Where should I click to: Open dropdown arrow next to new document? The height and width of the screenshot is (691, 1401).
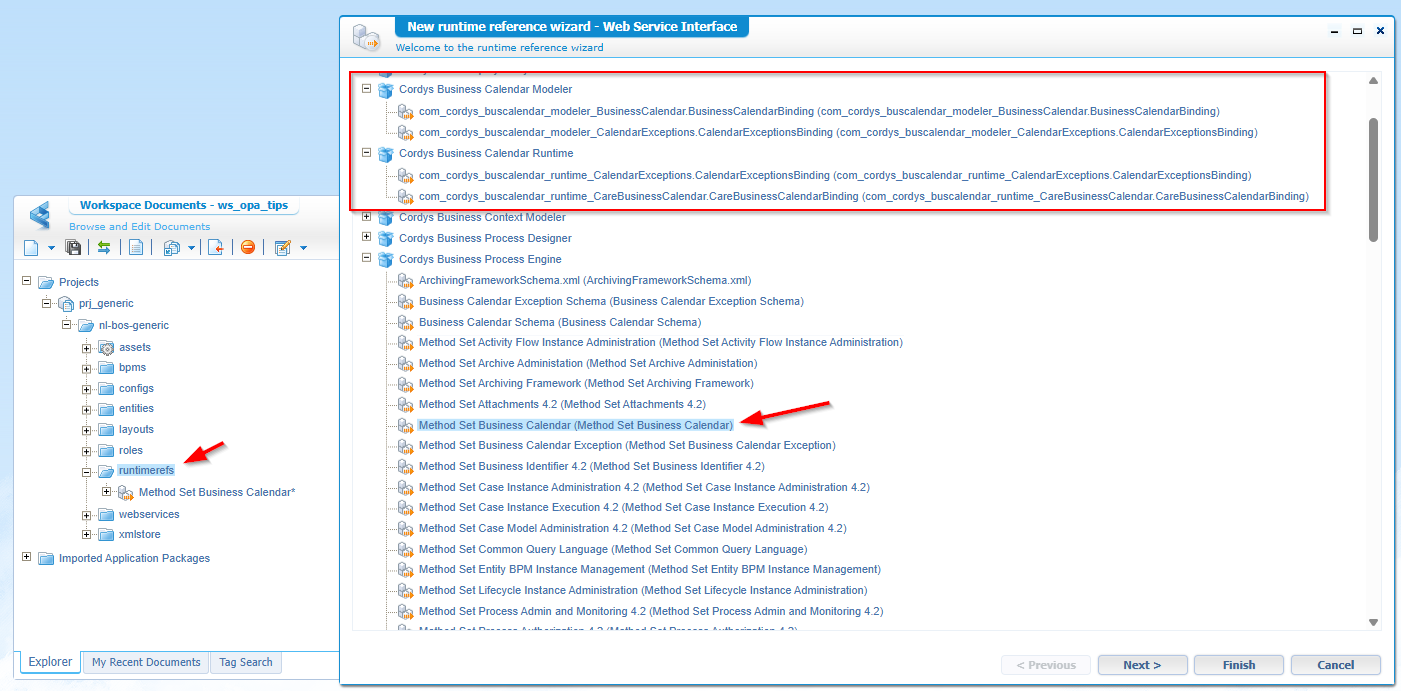pyautogui.click(x=50, y=248)
